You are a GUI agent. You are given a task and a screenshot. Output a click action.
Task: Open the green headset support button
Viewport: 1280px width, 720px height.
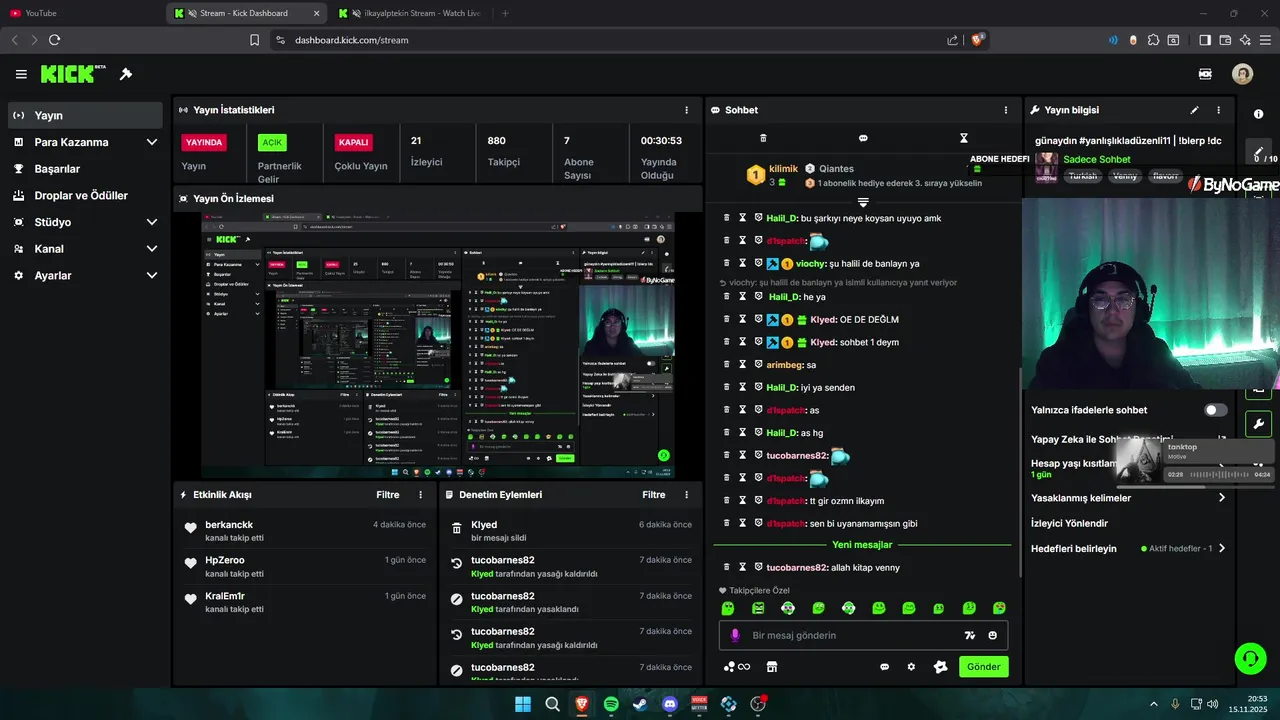pyautogui.click(x=1250, y=658)
